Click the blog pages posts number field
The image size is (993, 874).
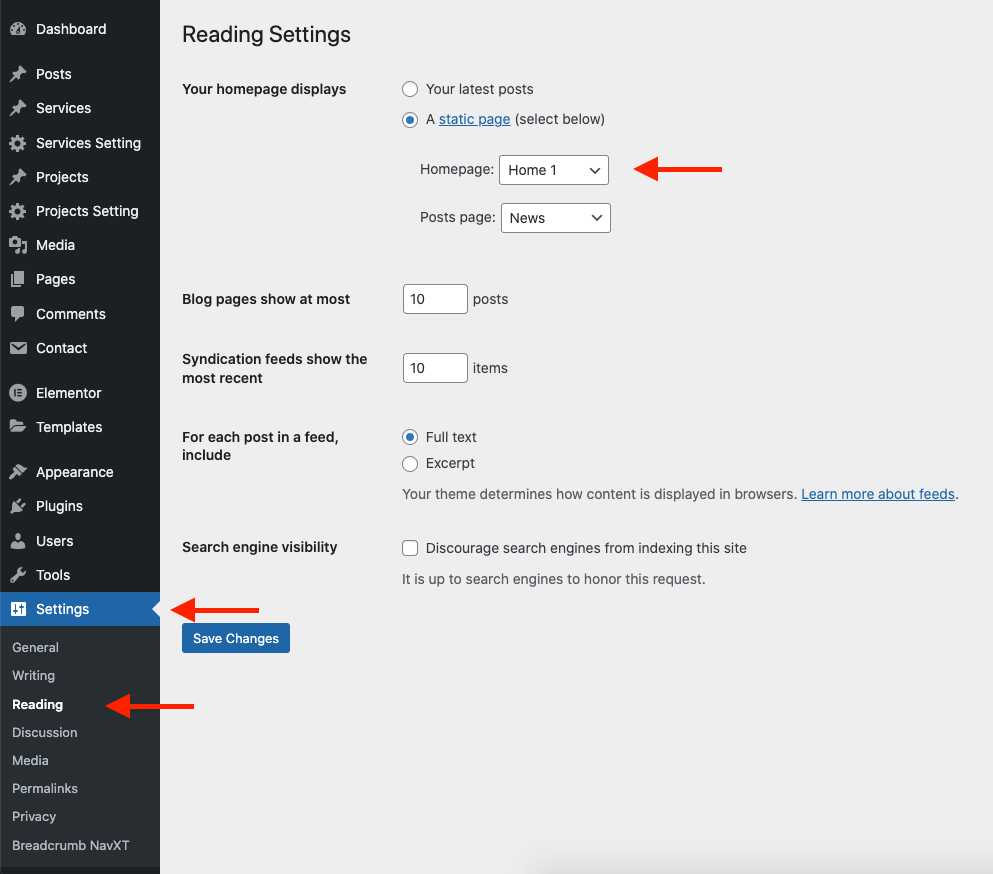point(435,299)
